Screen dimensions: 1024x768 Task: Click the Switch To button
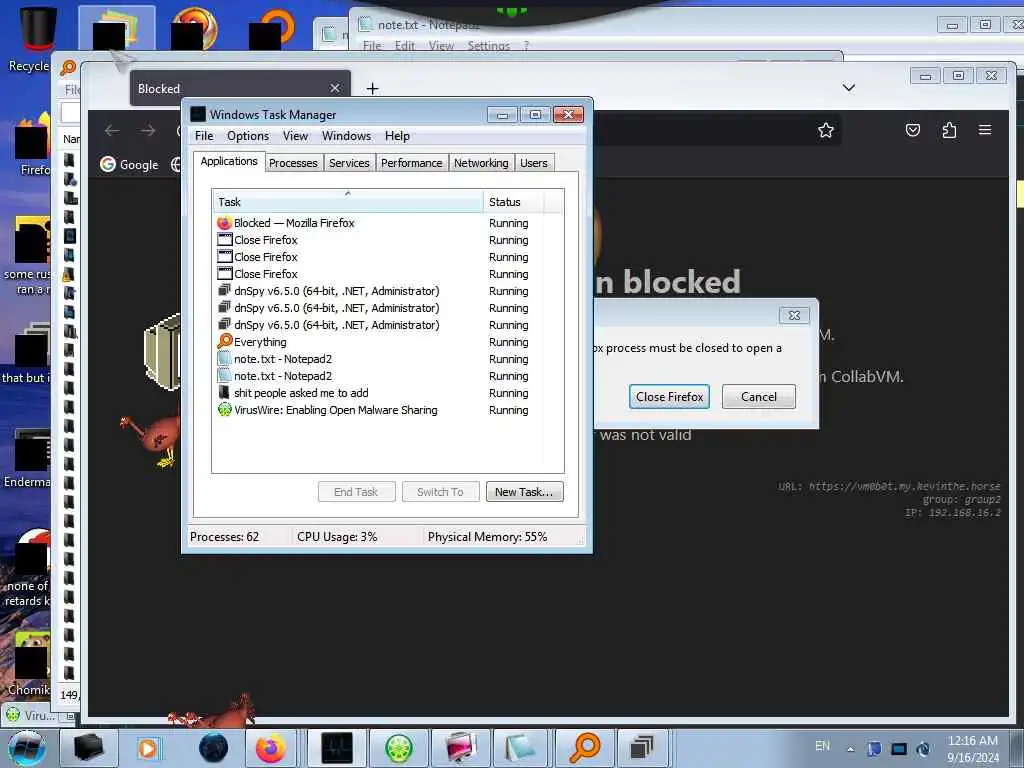pyautogui.click(x=440, y=492)
